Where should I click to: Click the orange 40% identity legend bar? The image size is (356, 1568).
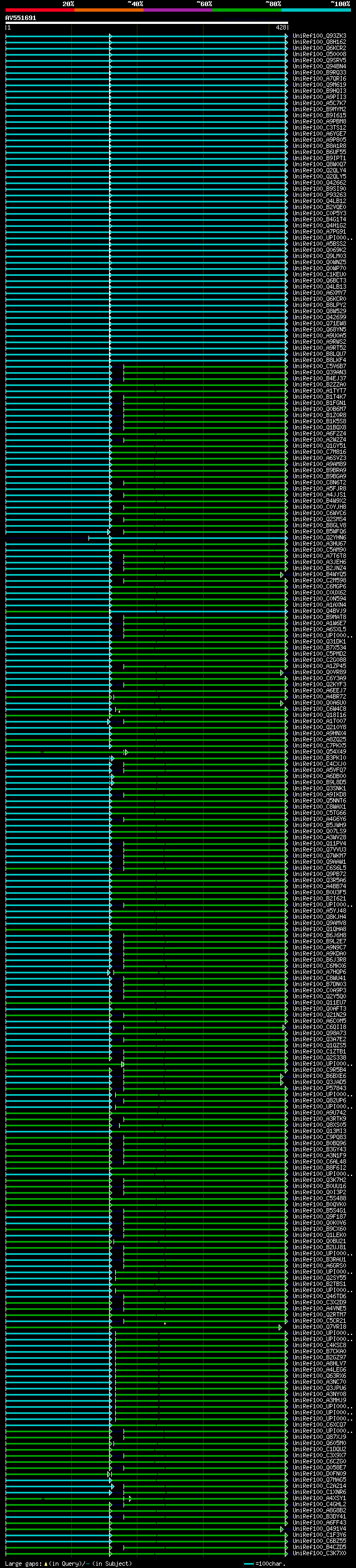click(x=109, y=11)
